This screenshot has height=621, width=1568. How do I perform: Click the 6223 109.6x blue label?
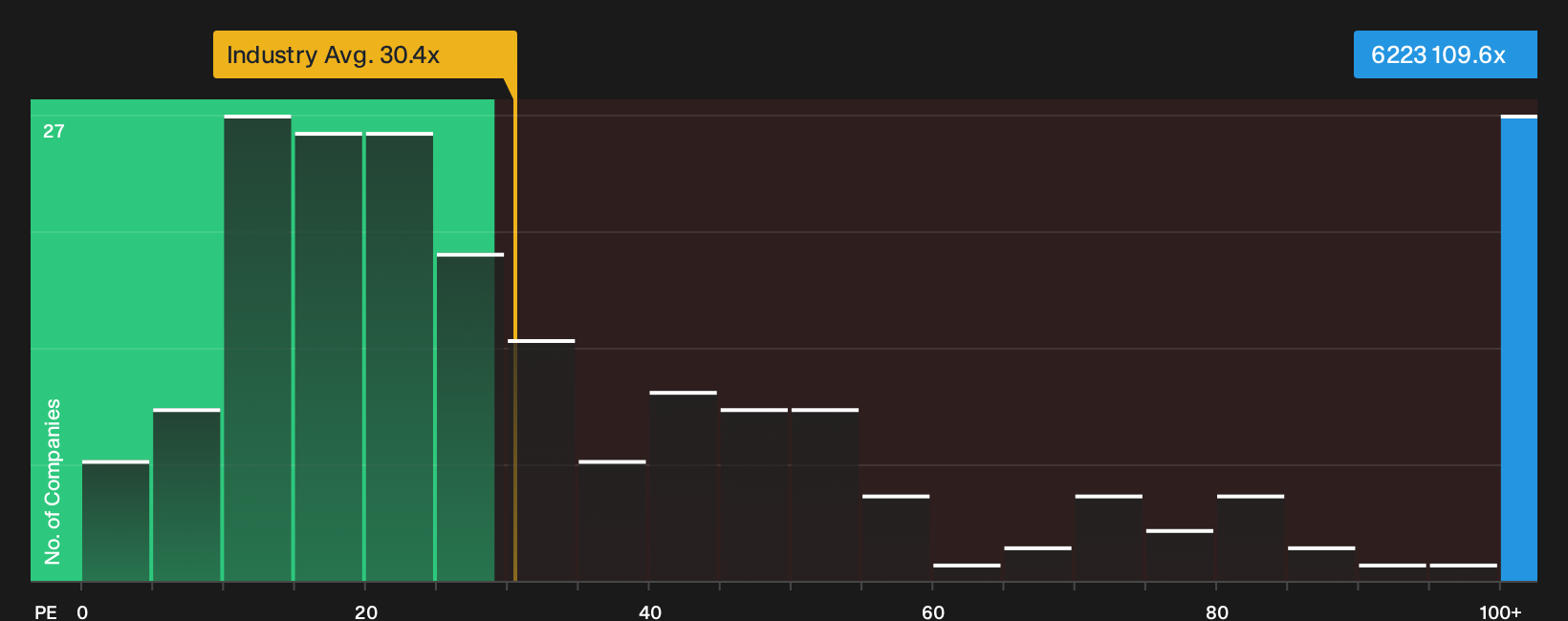[1445, 54]
